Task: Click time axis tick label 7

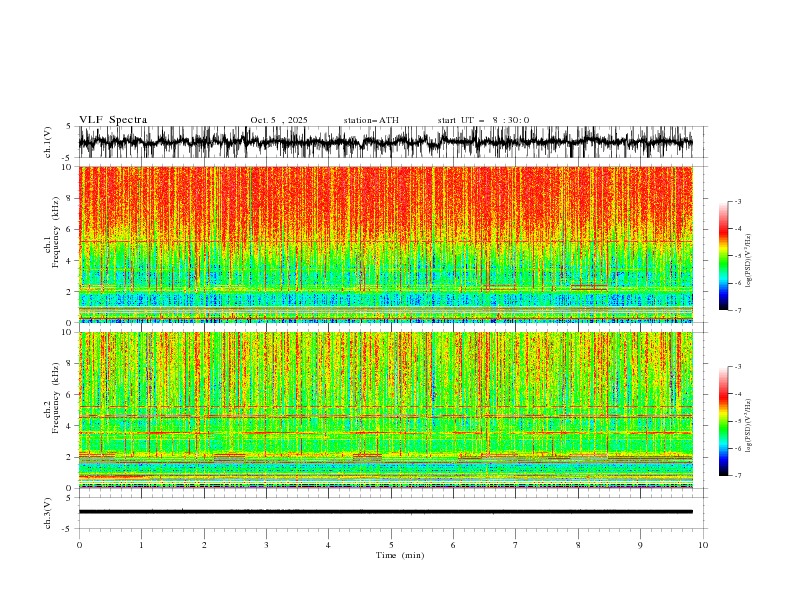Action: click(x=516, y=545)
